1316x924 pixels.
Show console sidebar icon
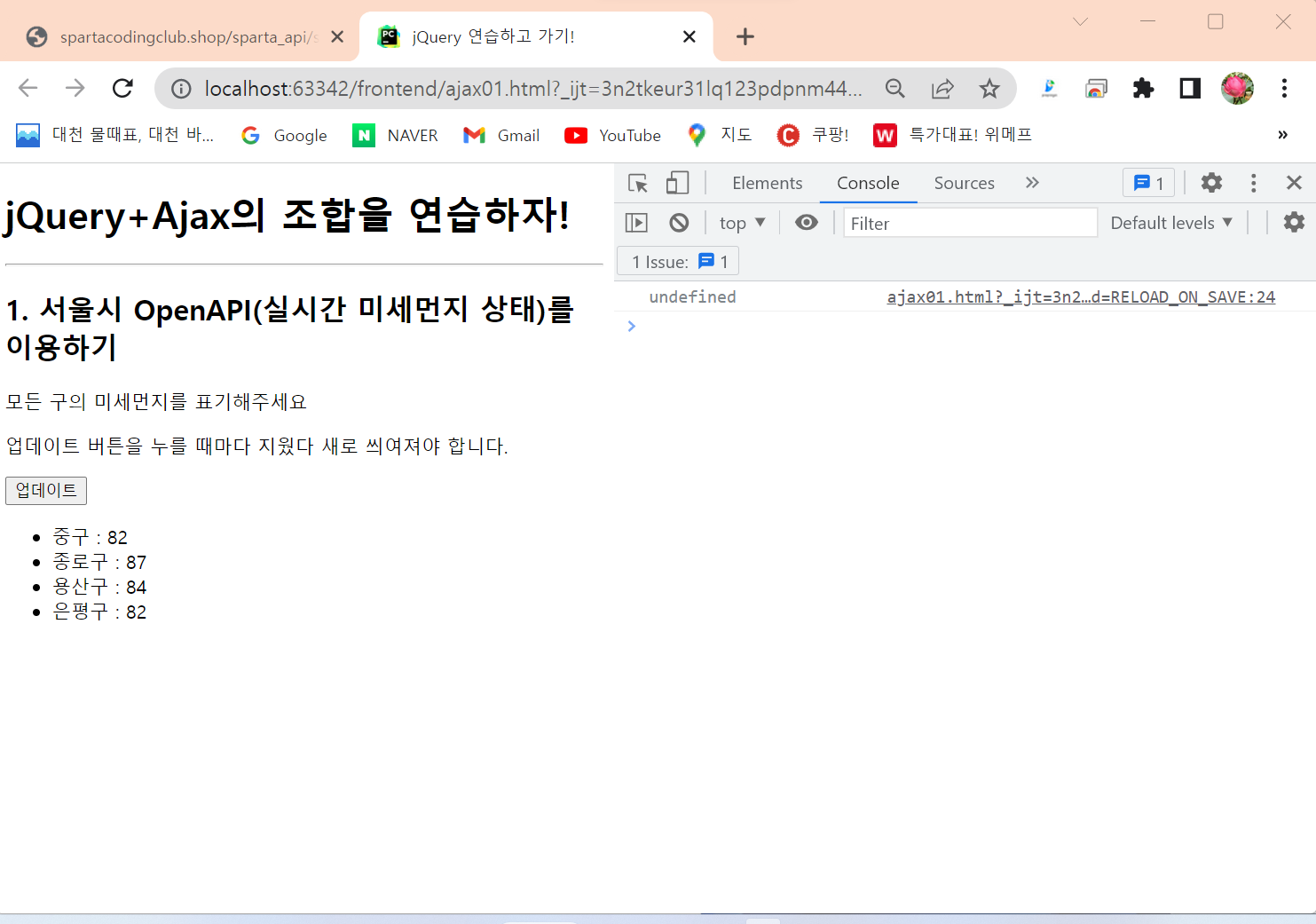636,223
